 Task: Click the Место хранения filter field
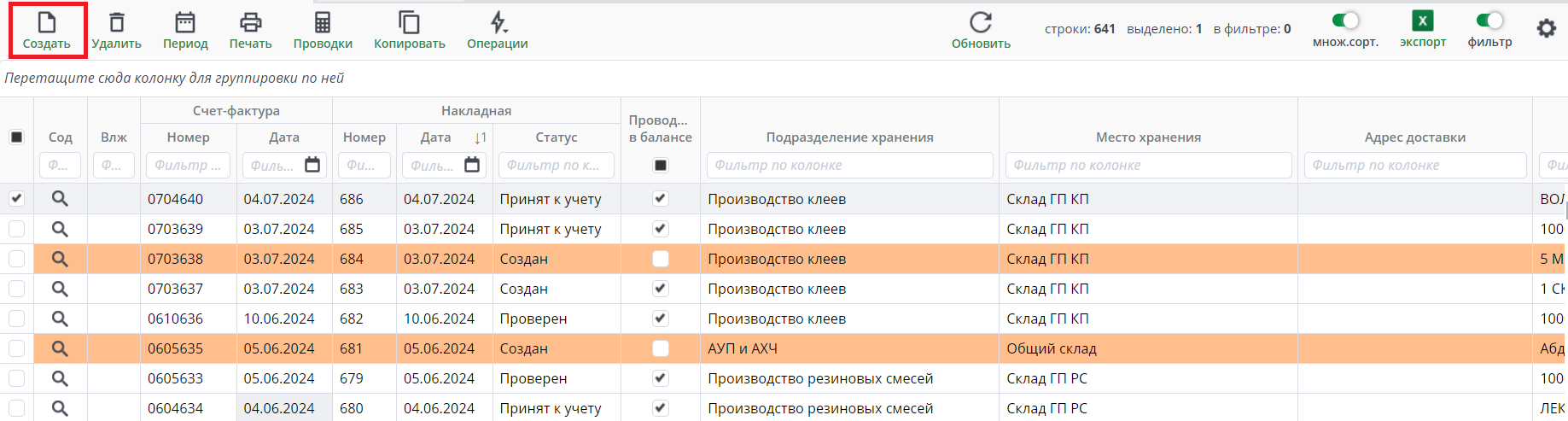pyautogui.click(x=1148, y=165)
